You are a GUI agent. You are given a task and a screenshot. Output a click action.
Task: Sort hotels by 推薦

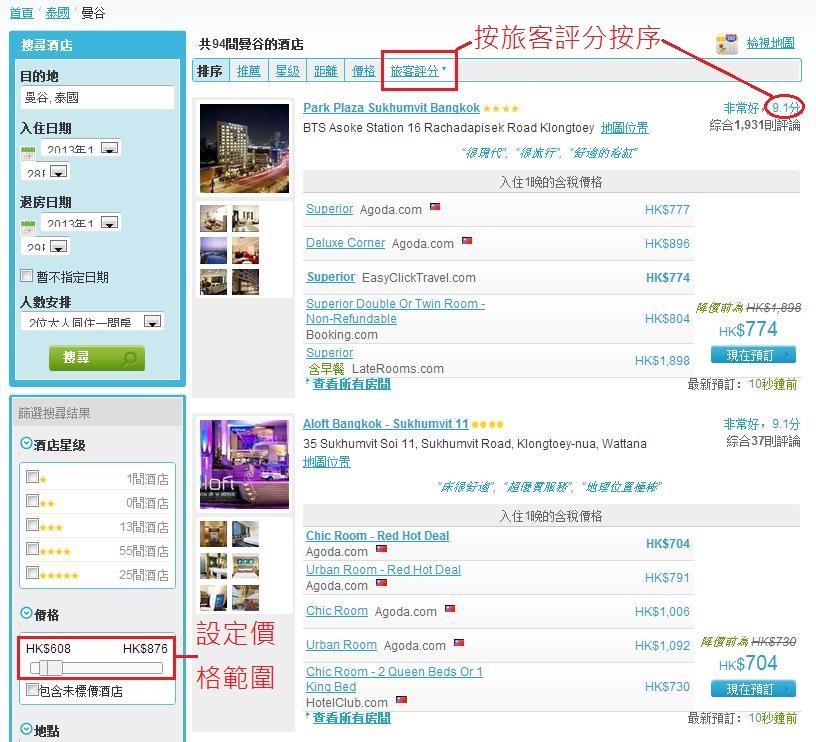[249, 71]
